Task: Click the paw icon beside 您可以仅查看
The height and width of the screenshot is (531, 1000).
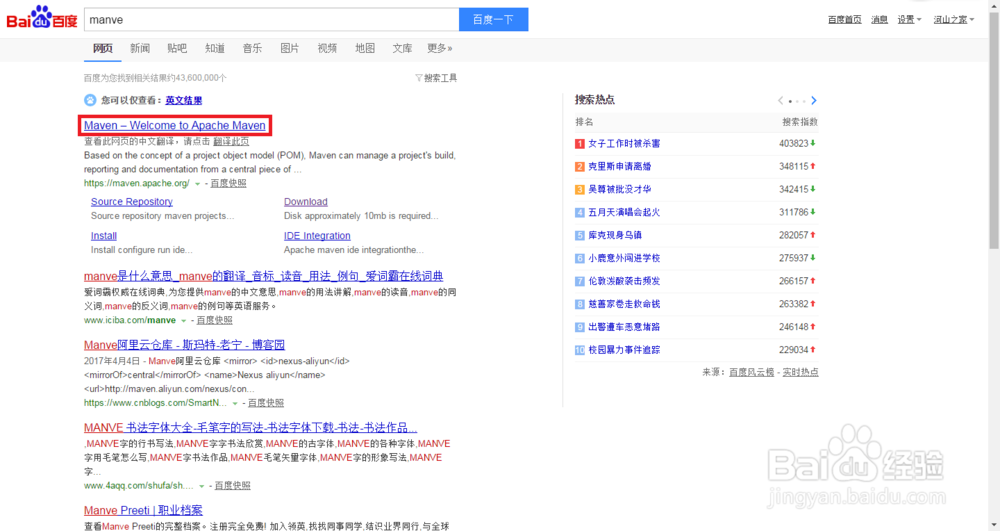Action: [90, 100]
